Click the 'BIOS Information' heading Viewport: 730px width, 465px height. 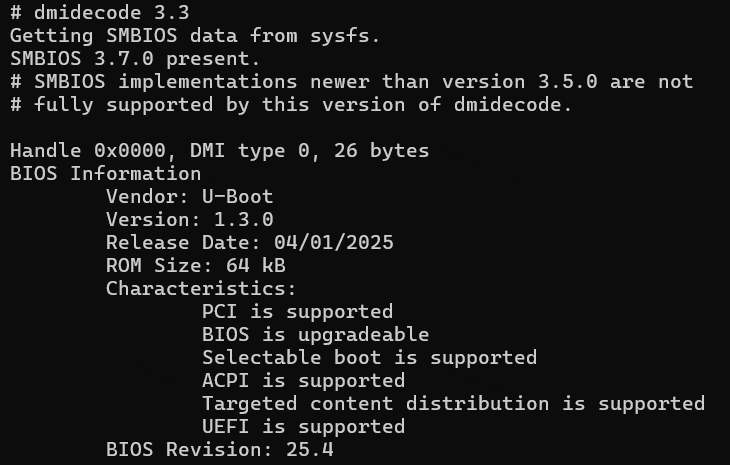(105, 174)
